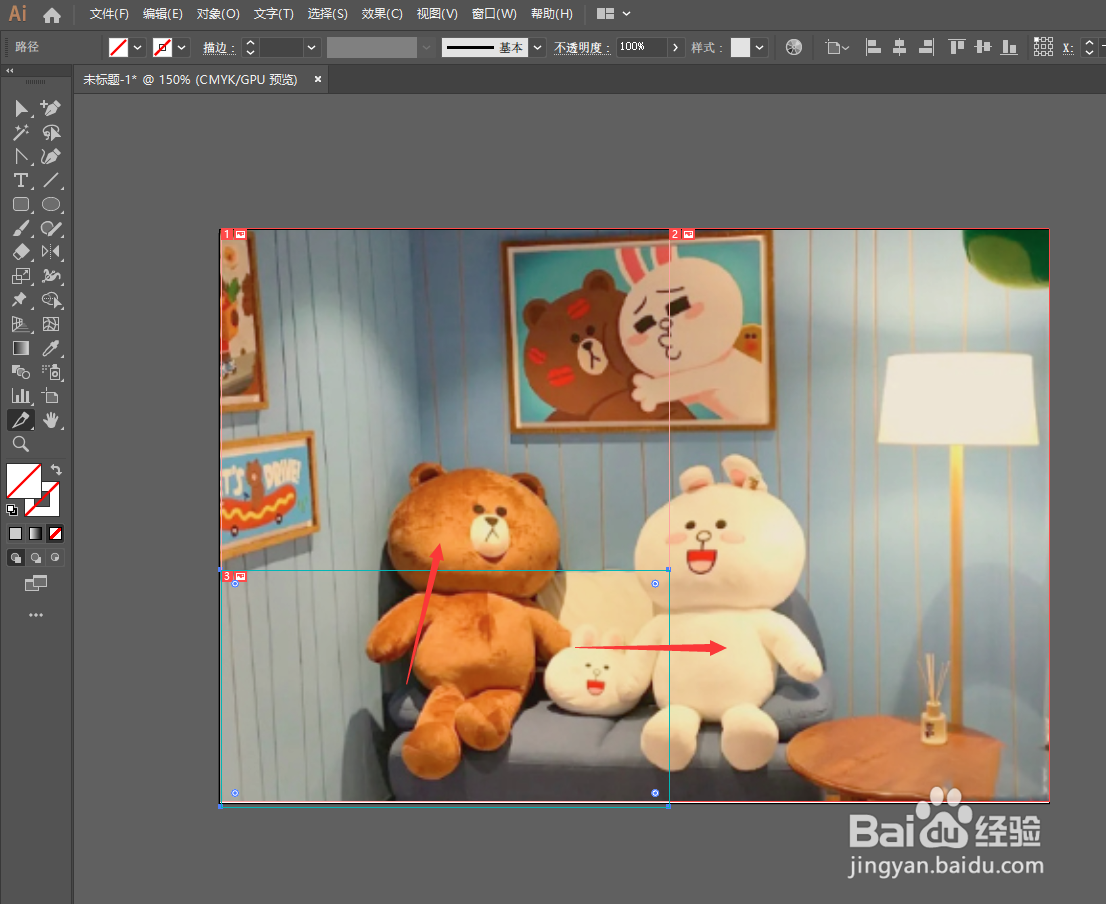The height and width of the screenshot is (904, 1106).
Task: Click vertical align top icon
Action: click(x=956, y=47)
